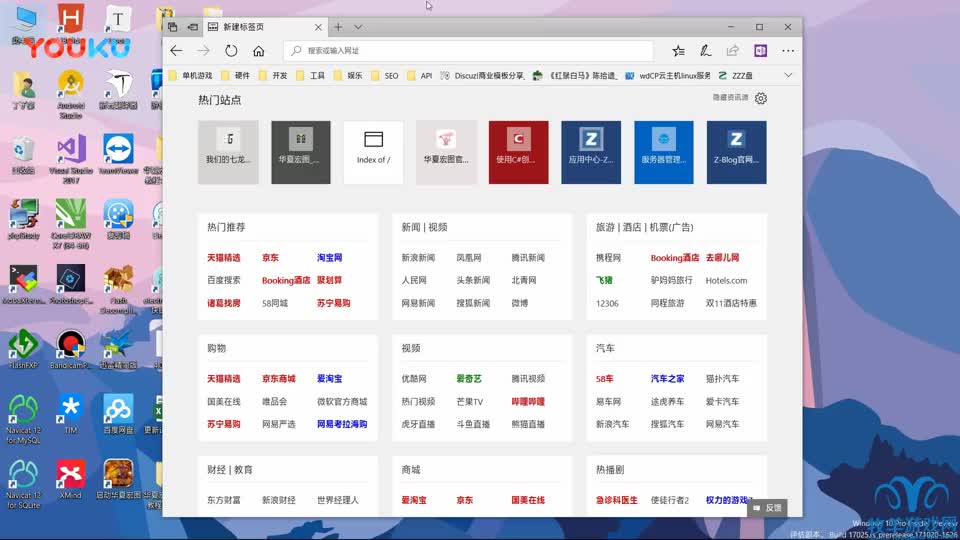This screenshot has width=960, height=540.
Task: Click the 天猫精选 link under 热门推荐
Action: (x=223, y=258)
